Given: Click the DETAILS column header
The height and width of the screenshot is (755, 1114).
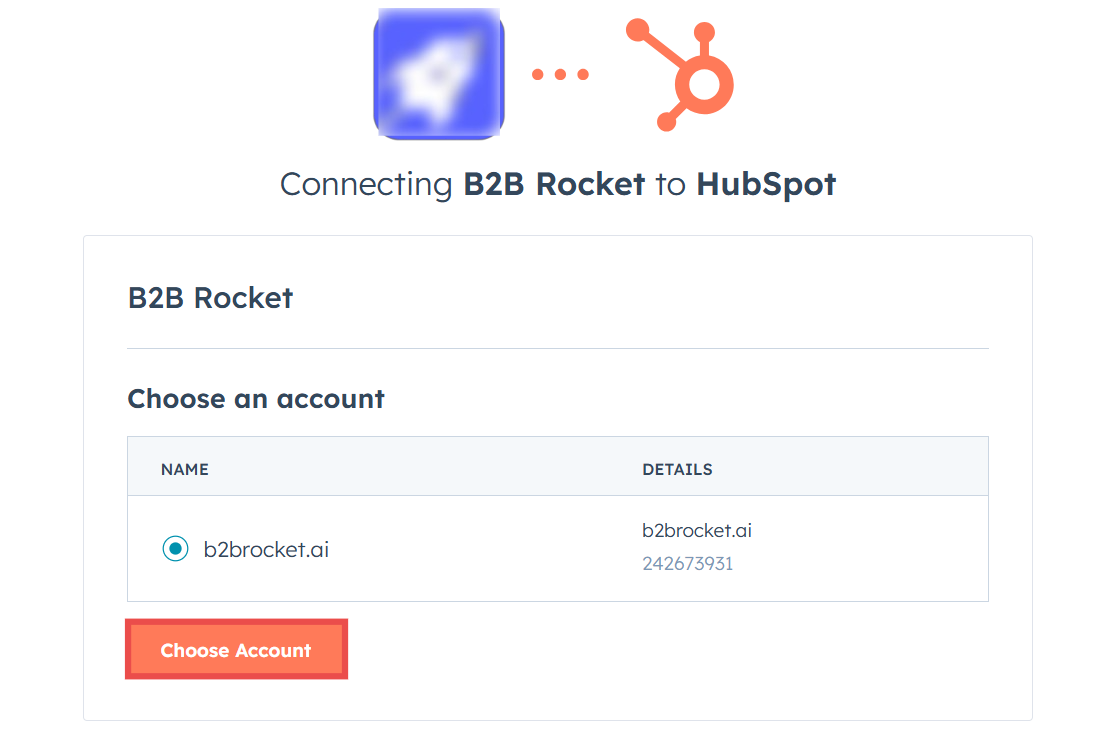Looking at the screenshot, I should pyautogui.click(x=677, y=469).
